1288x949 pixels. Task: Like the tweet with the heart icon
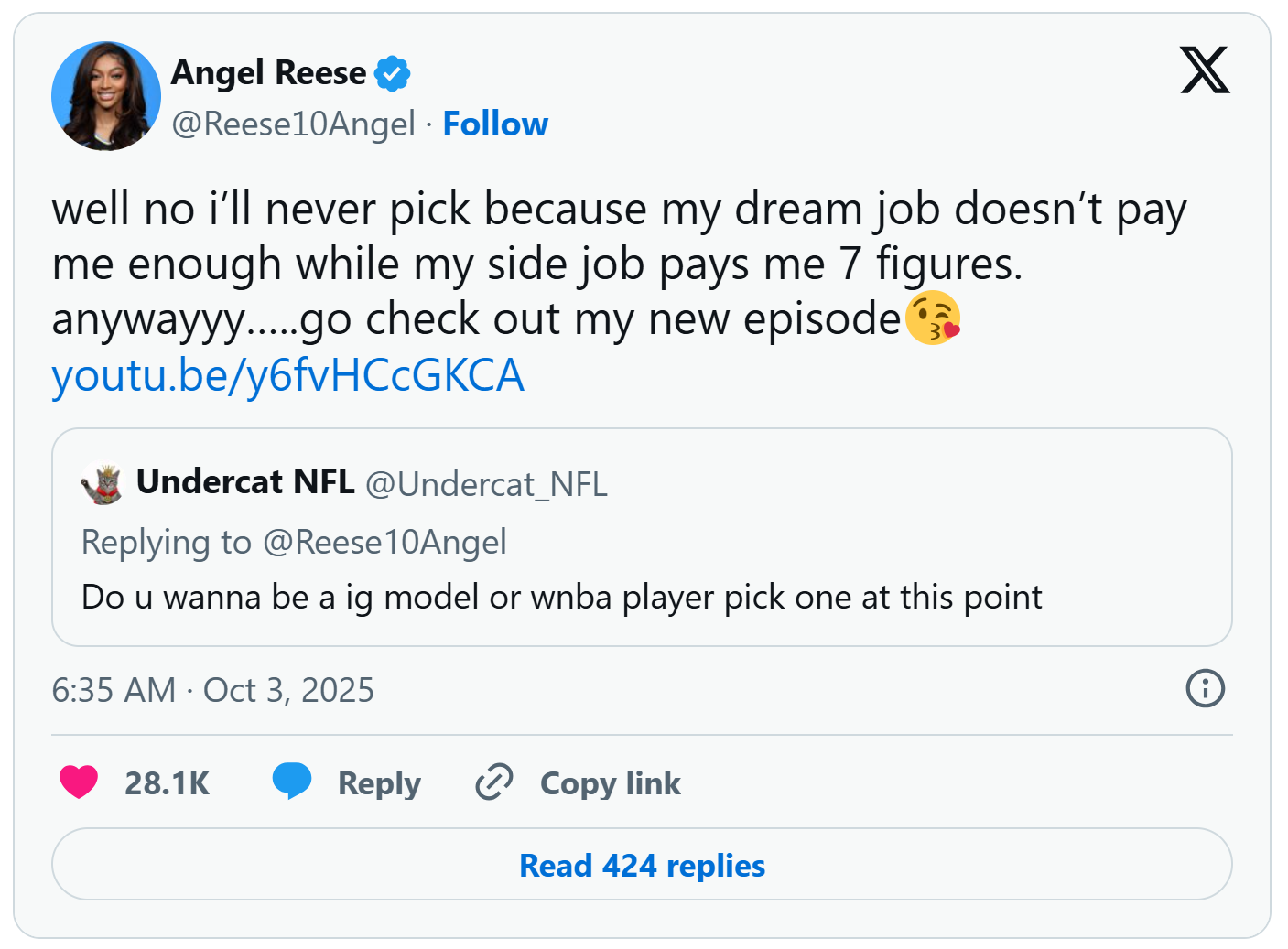79,782
